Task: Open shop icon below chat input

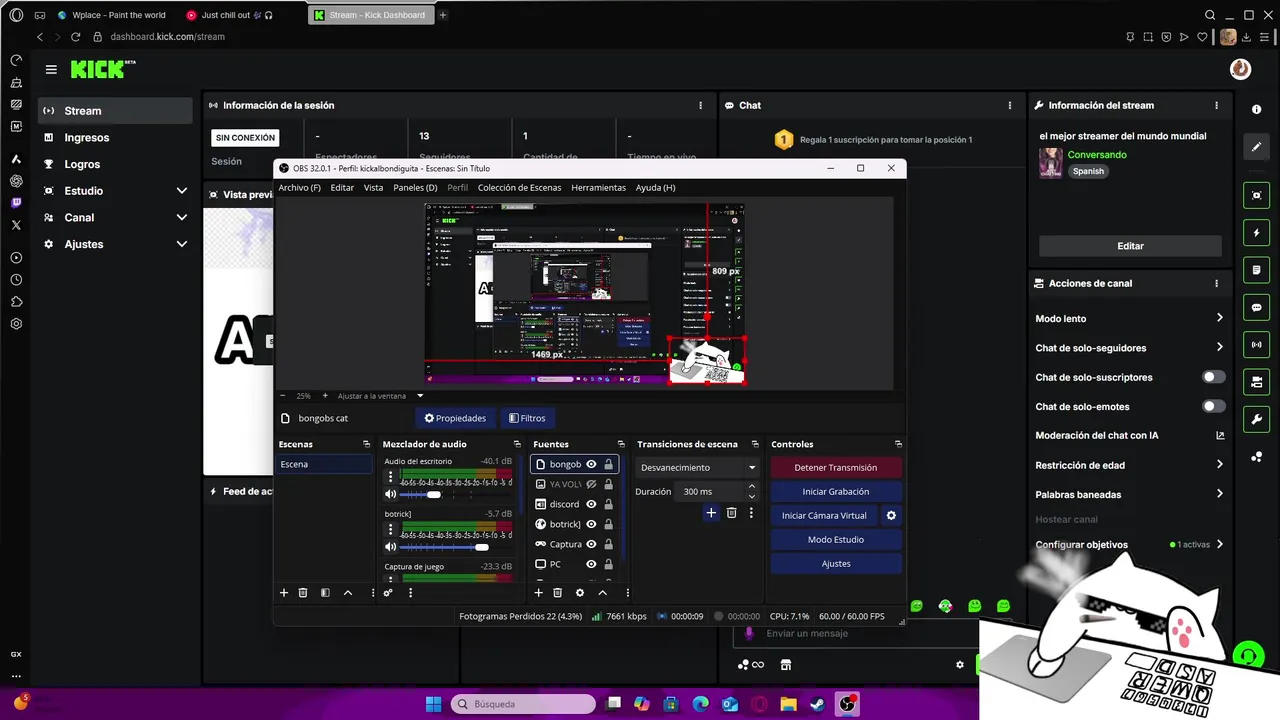Action: click(x=786, y=665)
